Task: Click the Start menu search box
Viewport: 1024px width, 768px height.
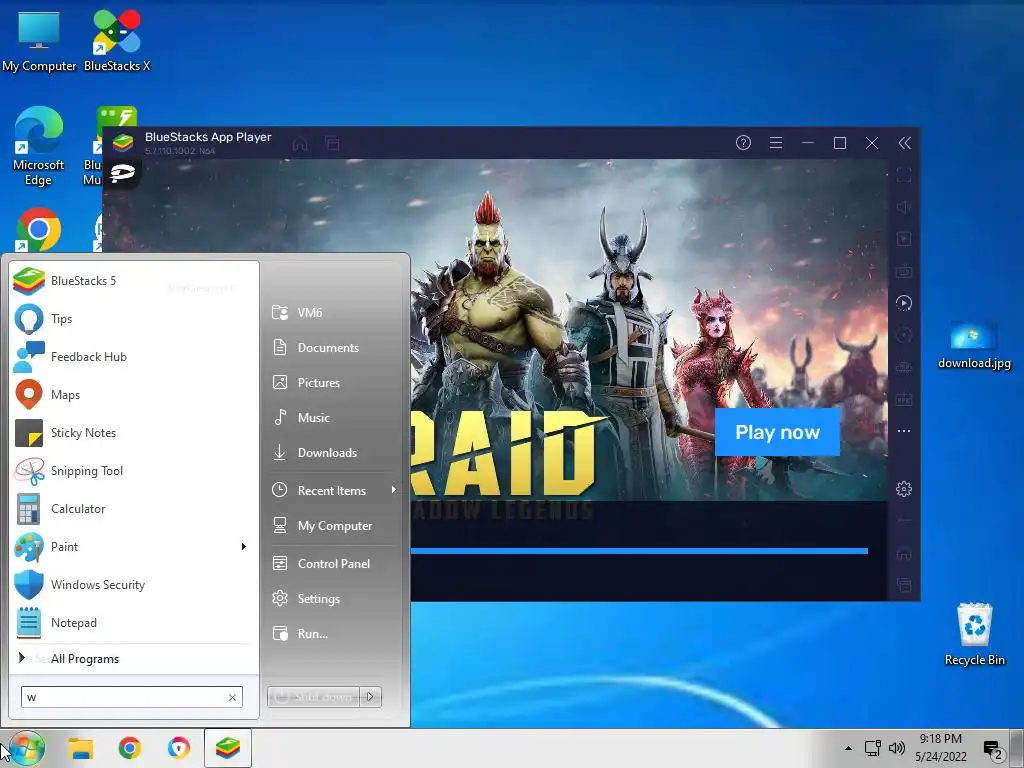Action: click(x=131, y=697)
